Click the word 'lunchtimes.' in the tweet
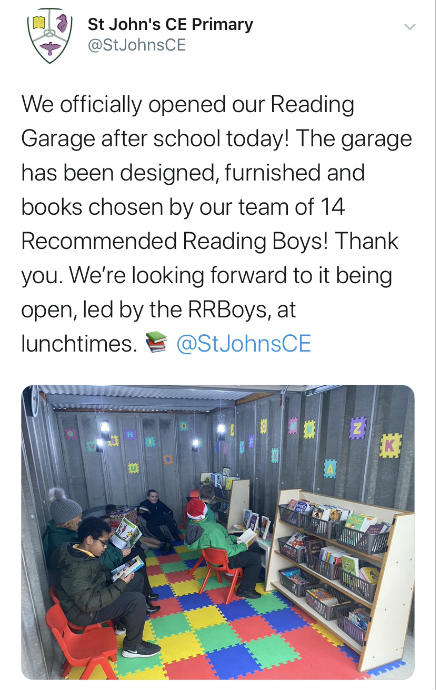This screenshot has width=436, height=690. pyautogui.click(x=79, y=344)
